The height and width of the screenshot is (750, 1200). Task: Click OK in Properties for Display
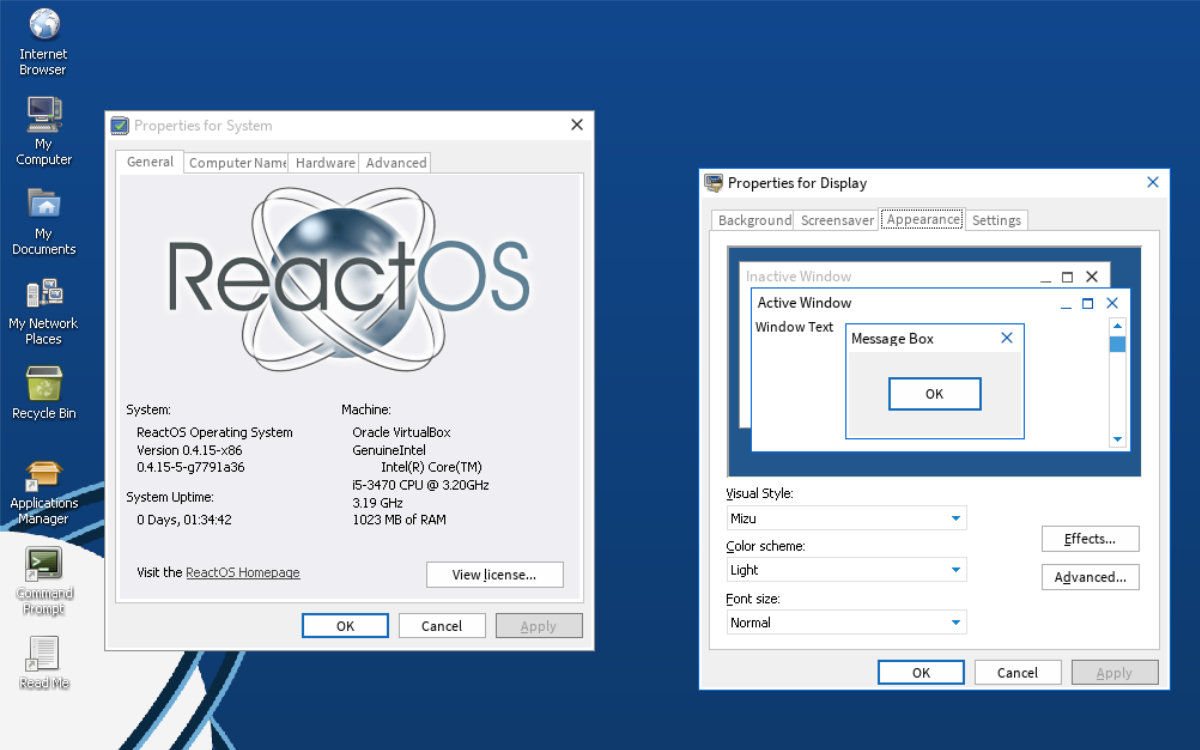[x=921, y=673]
